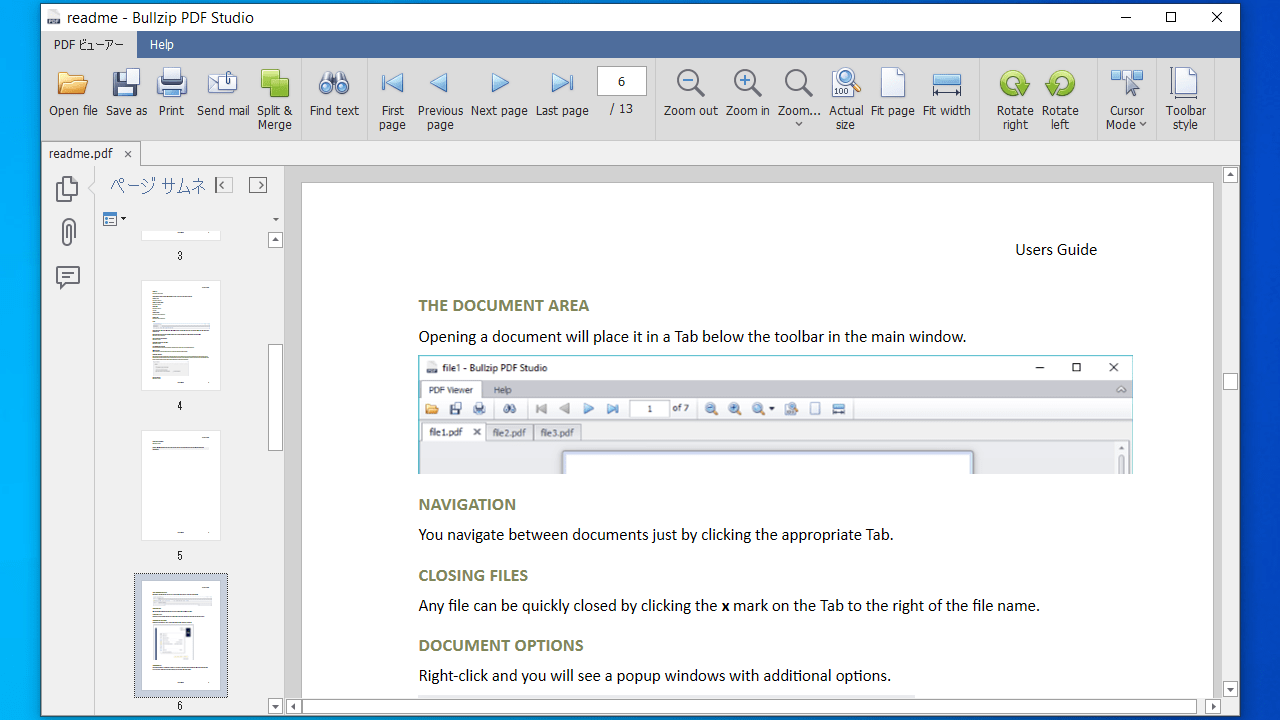
Task: Set view to Actual size
Action: tap(846, 99)
